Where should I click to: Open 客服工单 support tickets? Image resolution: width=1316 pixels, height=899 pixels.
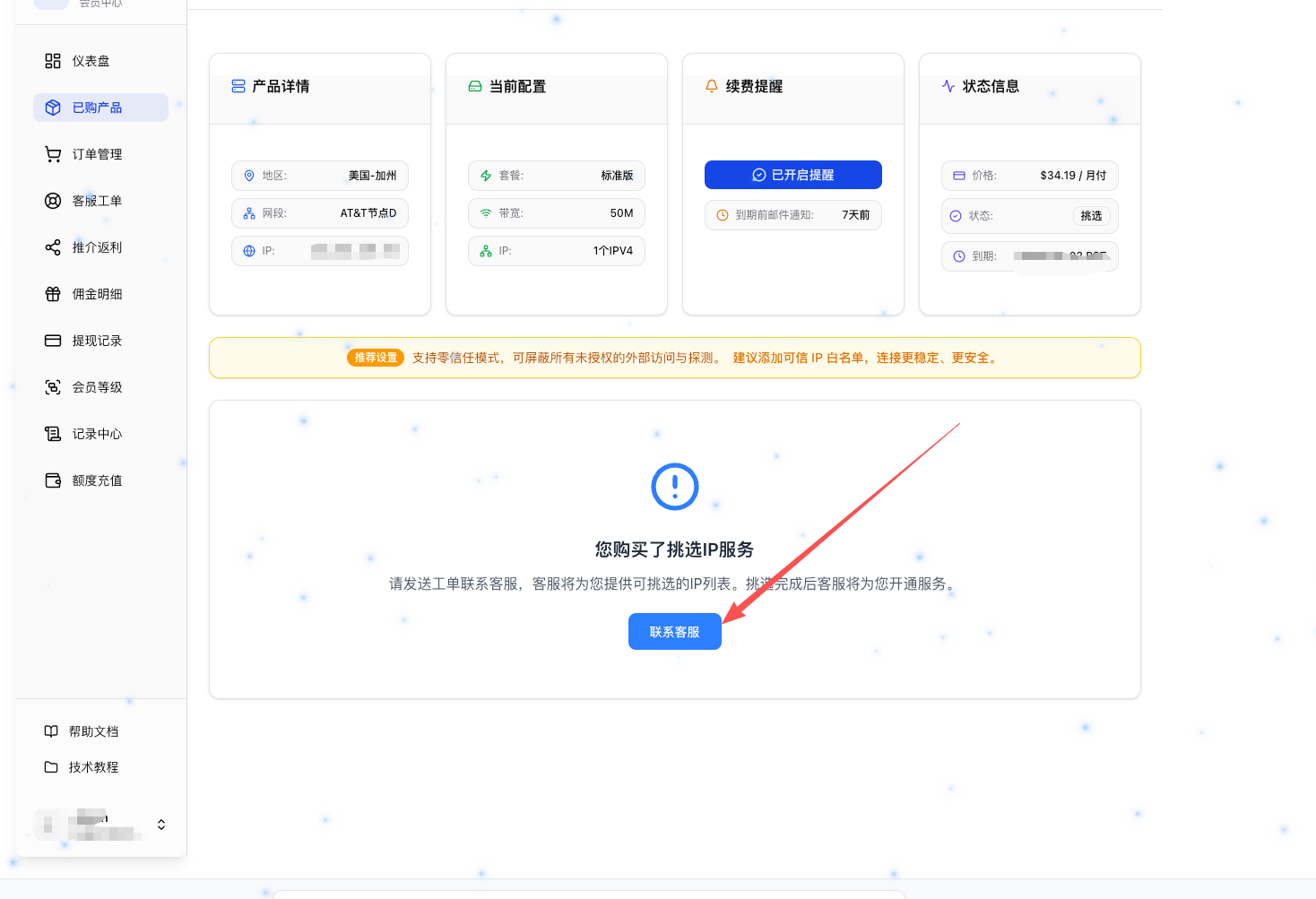(100, 201)
